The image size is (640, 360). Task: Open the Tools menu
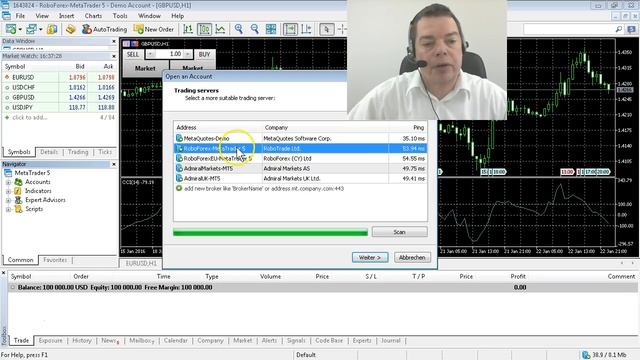tap(120, 16)
